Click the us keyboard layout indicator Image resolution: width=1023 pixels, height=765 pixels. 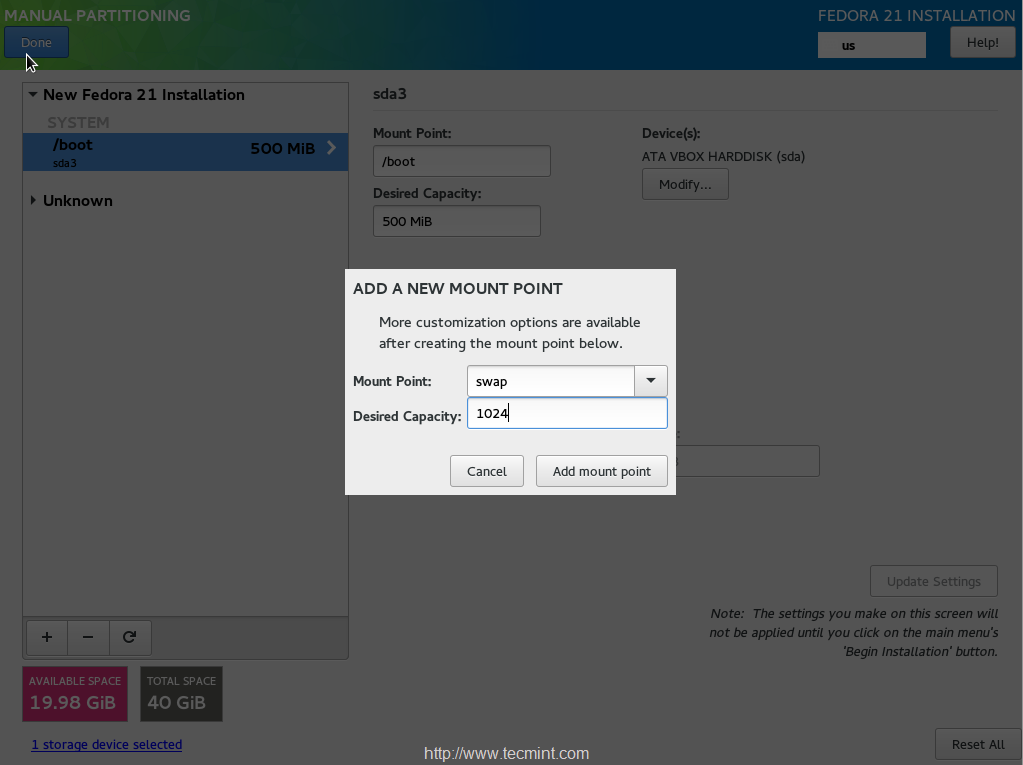click(x=872, y=46)
